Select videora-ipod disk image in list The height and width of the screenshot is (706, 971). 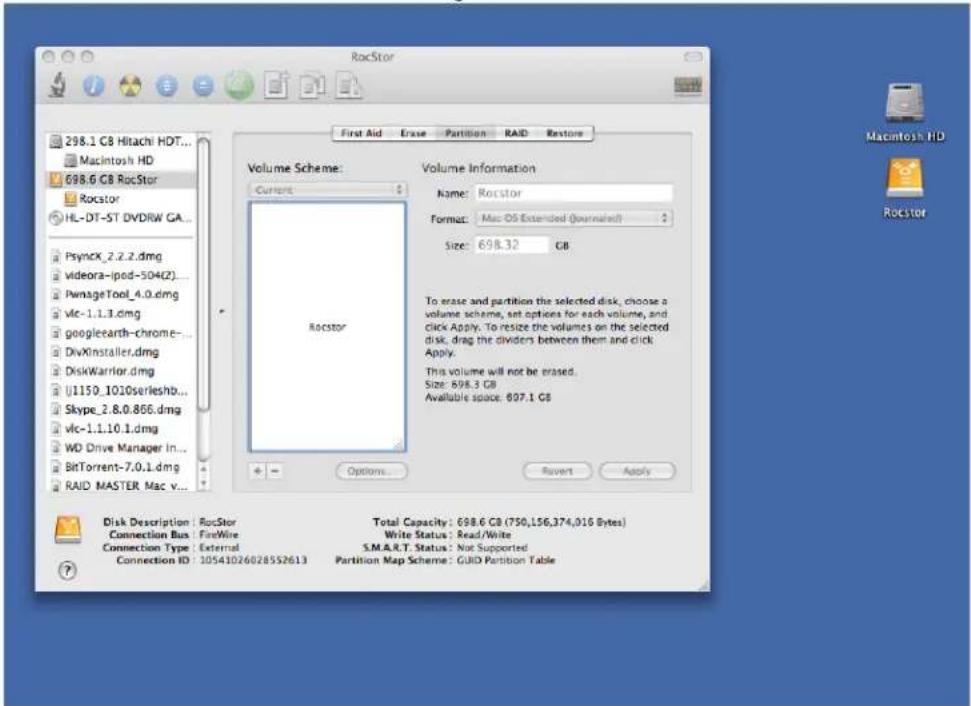(x=121, y=276)
